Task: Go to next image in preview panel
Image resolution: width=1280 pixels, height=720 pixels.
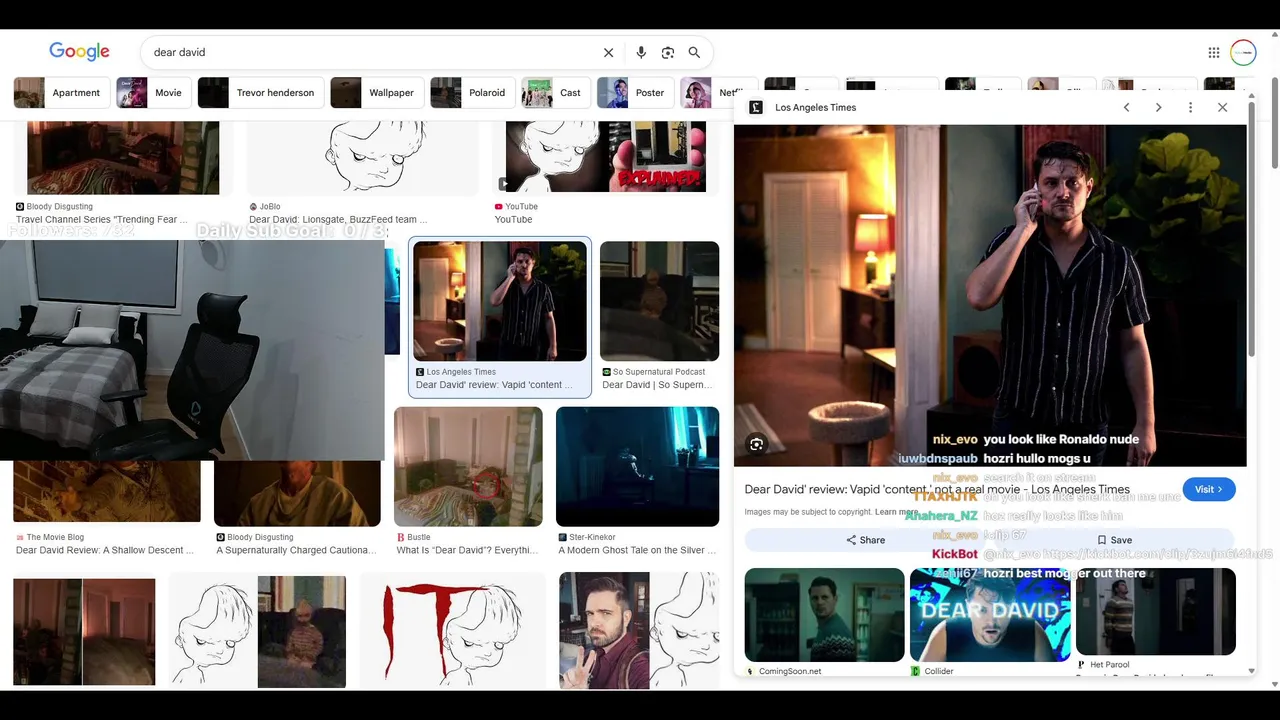Action: pyautogui.click(x=1158, y=107)
